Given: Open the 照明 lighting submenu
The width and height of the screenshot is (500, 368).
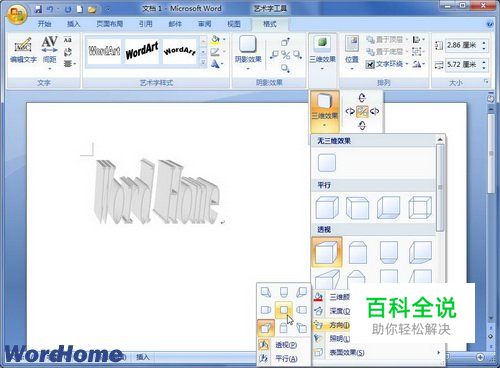Looking at the screenshot, I should (x=332, y=338).
